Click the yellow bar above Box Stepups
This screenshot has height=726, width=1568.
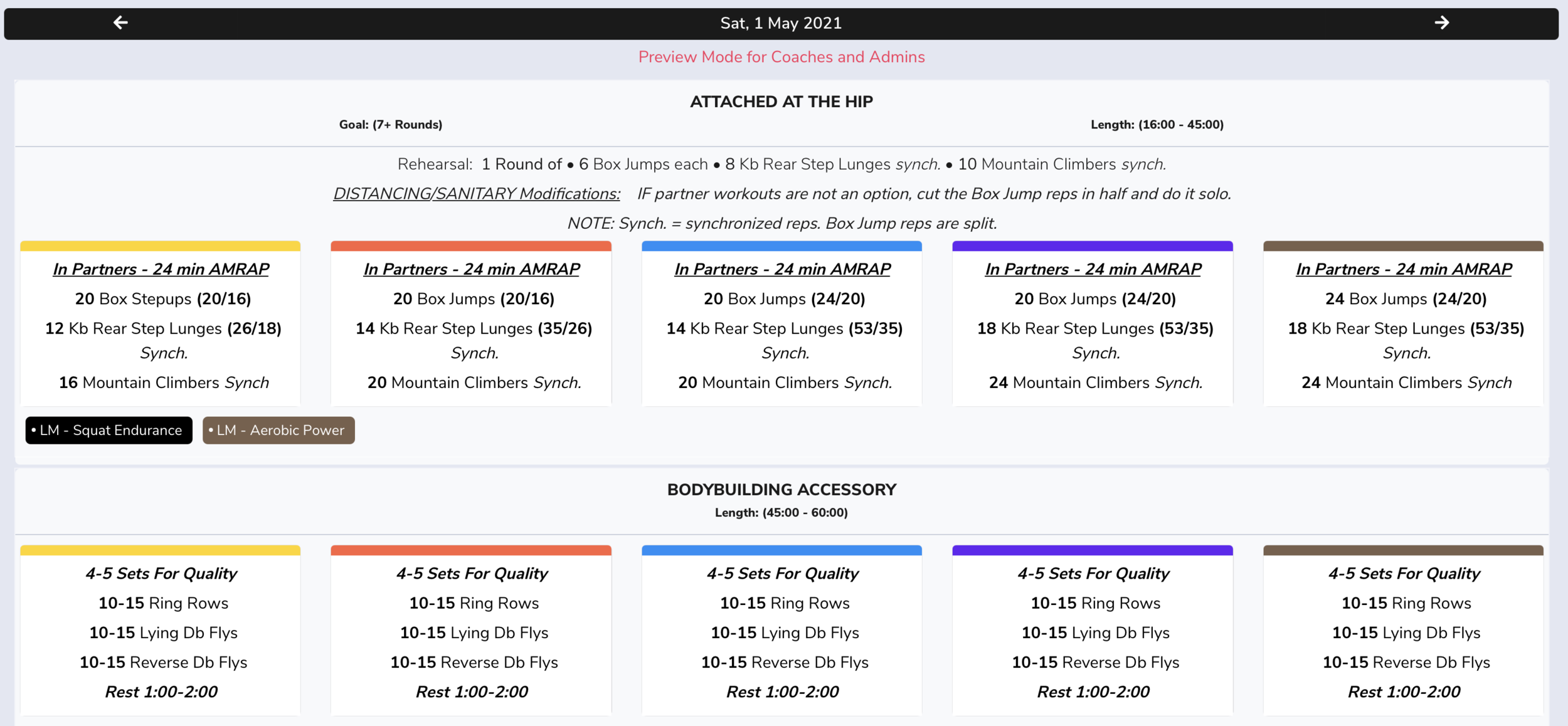(160, 246)
